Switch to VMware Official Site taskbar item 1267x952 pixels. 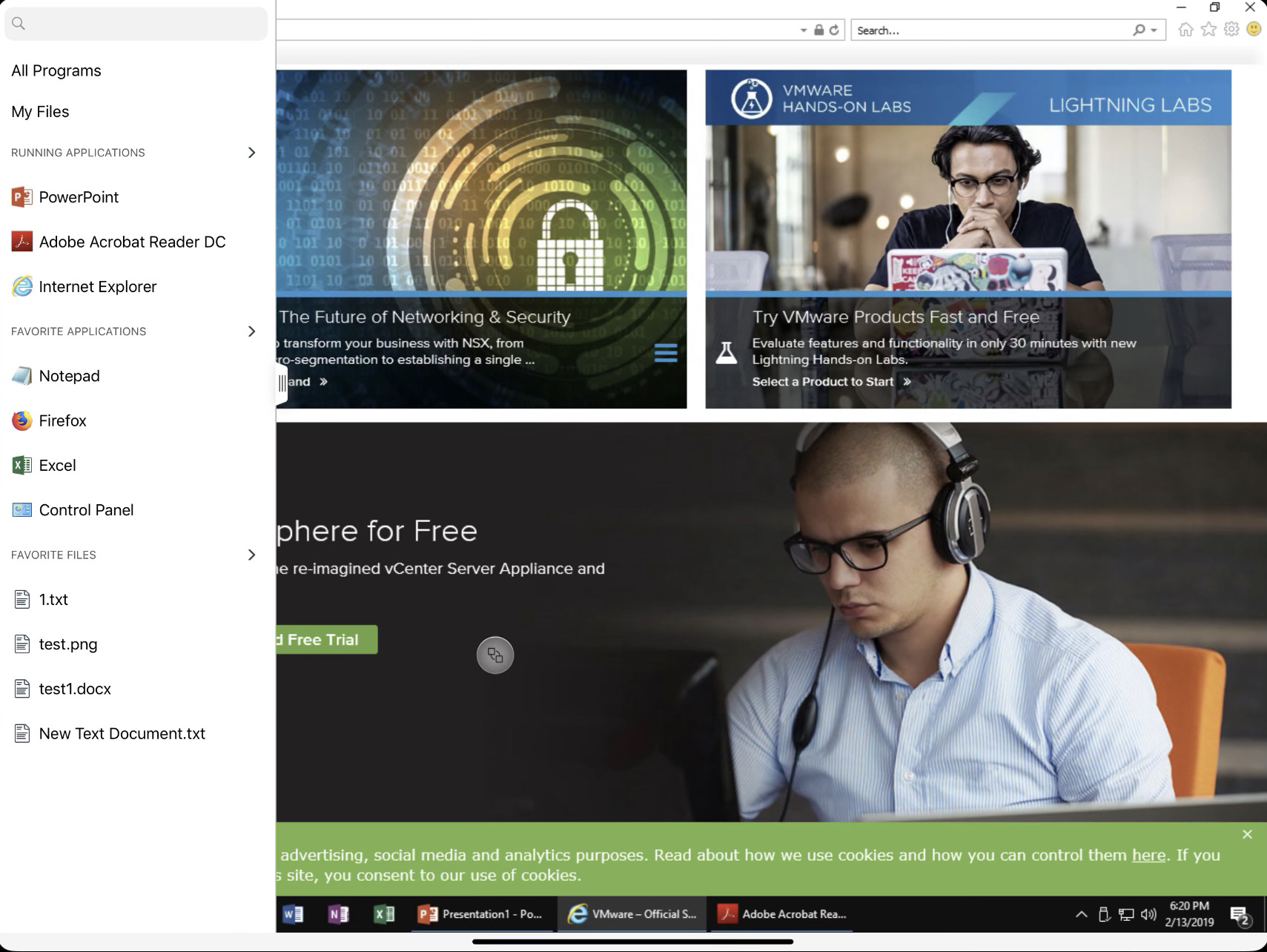(632, 914)
